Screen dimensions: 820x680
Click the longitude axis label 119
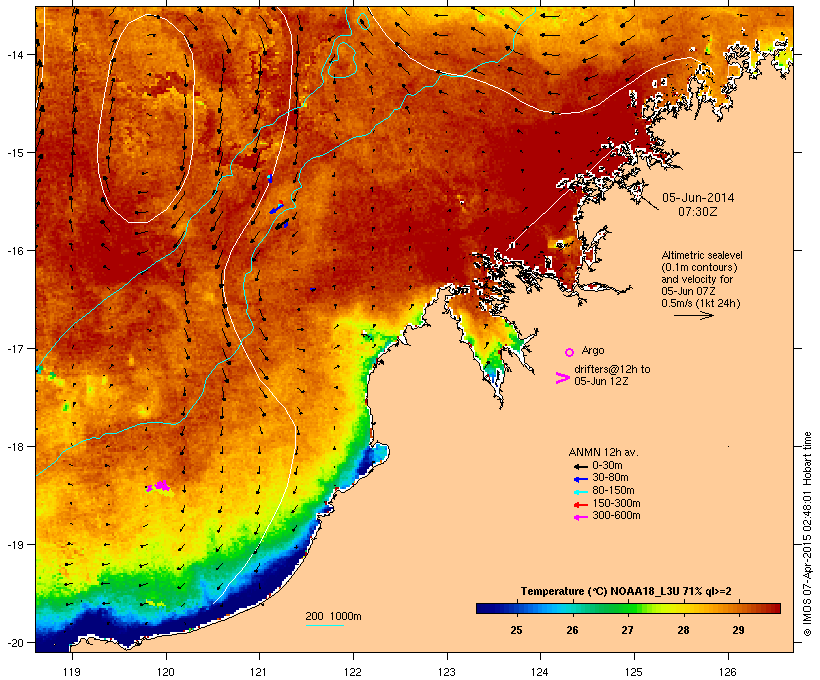tap(72, 672)
